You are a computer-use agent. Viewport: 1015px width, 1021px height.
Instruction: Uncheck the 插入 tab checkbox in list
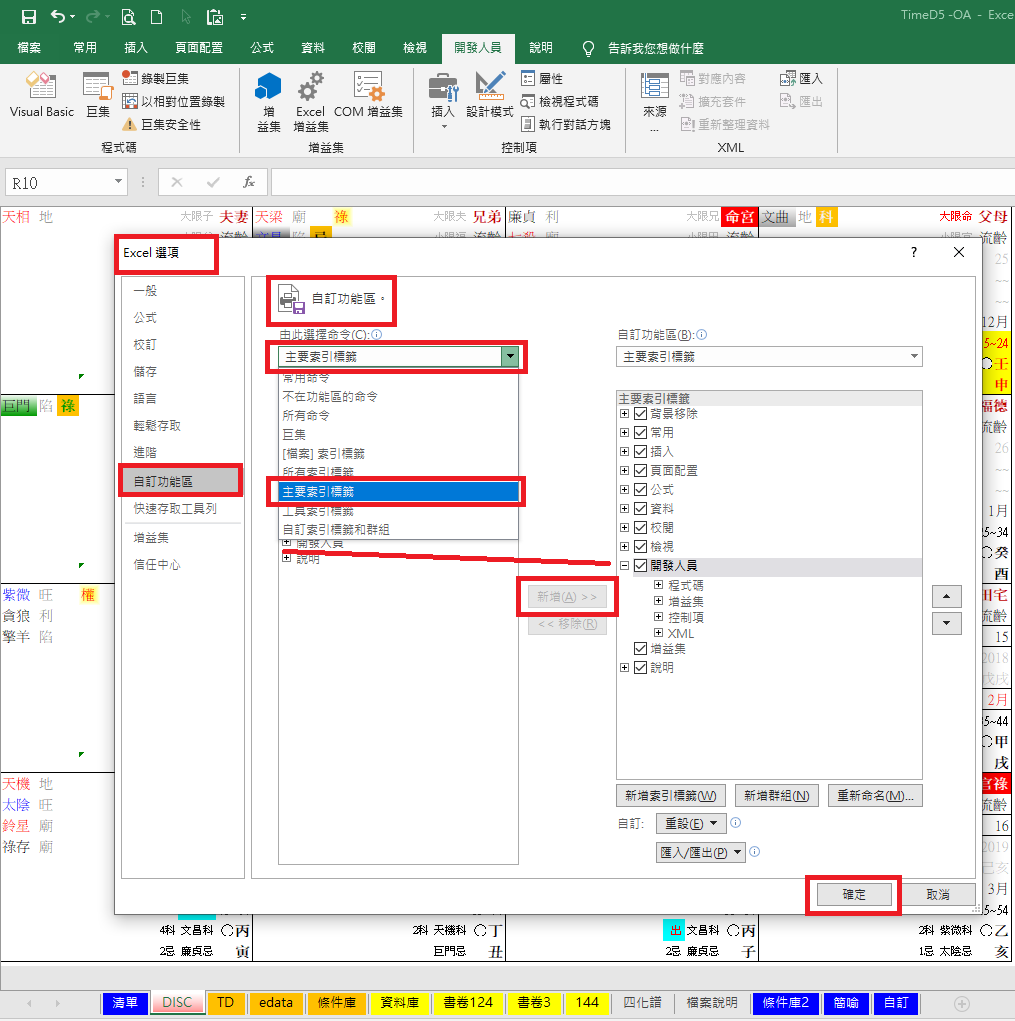pos(640,451)
